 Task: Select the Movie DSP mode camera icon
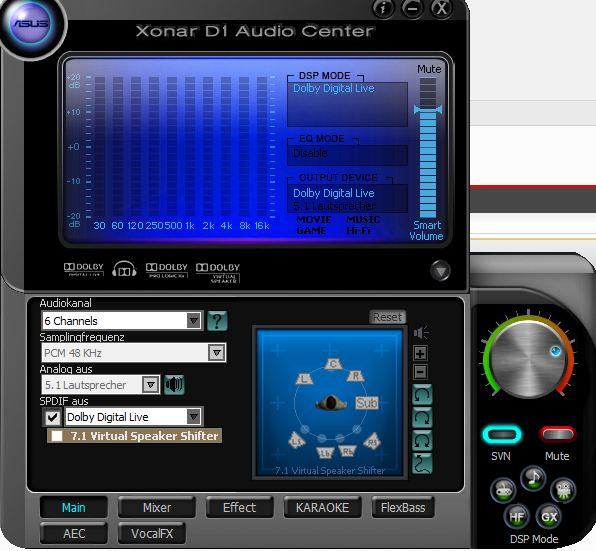(x=563, y=490)
